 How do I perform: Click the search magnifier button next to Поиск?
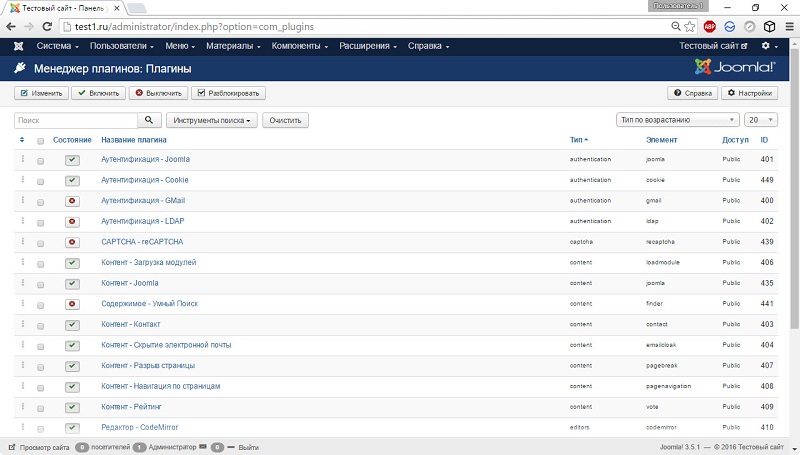149,120
